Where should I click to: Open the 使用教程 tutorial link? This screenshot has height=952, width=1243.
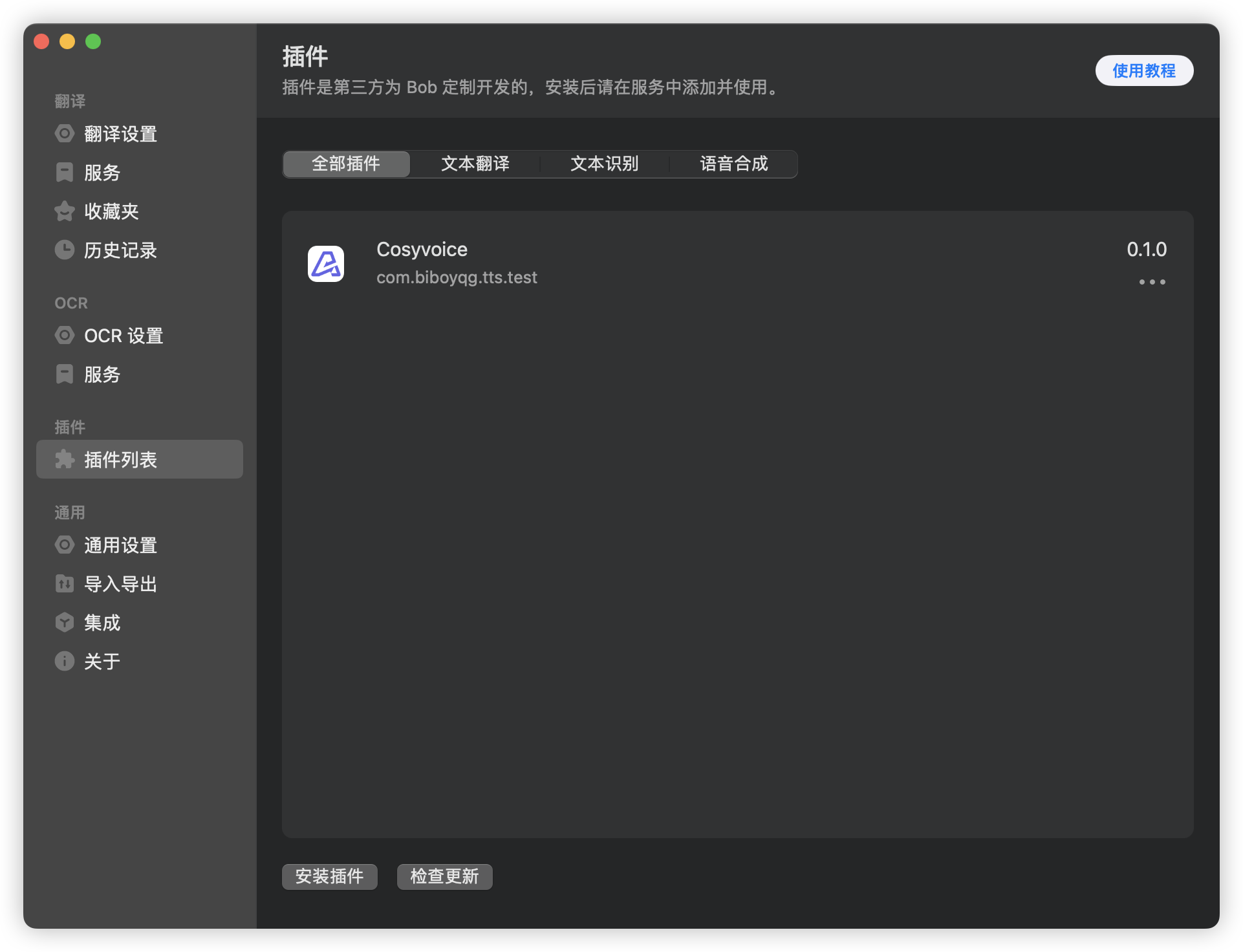tap(1143, 70)
